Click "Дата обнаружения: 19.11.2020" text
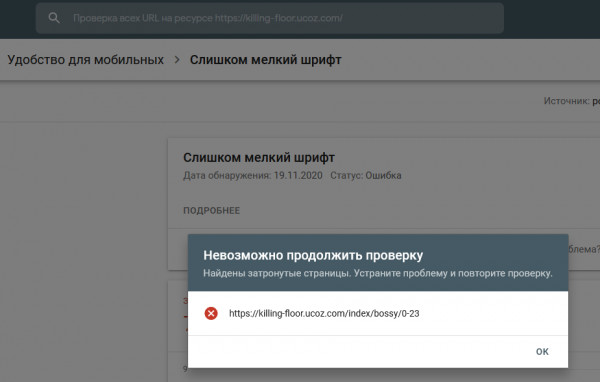Image resolution: width=600 pixels, height=382 pixels. [253, 176]
